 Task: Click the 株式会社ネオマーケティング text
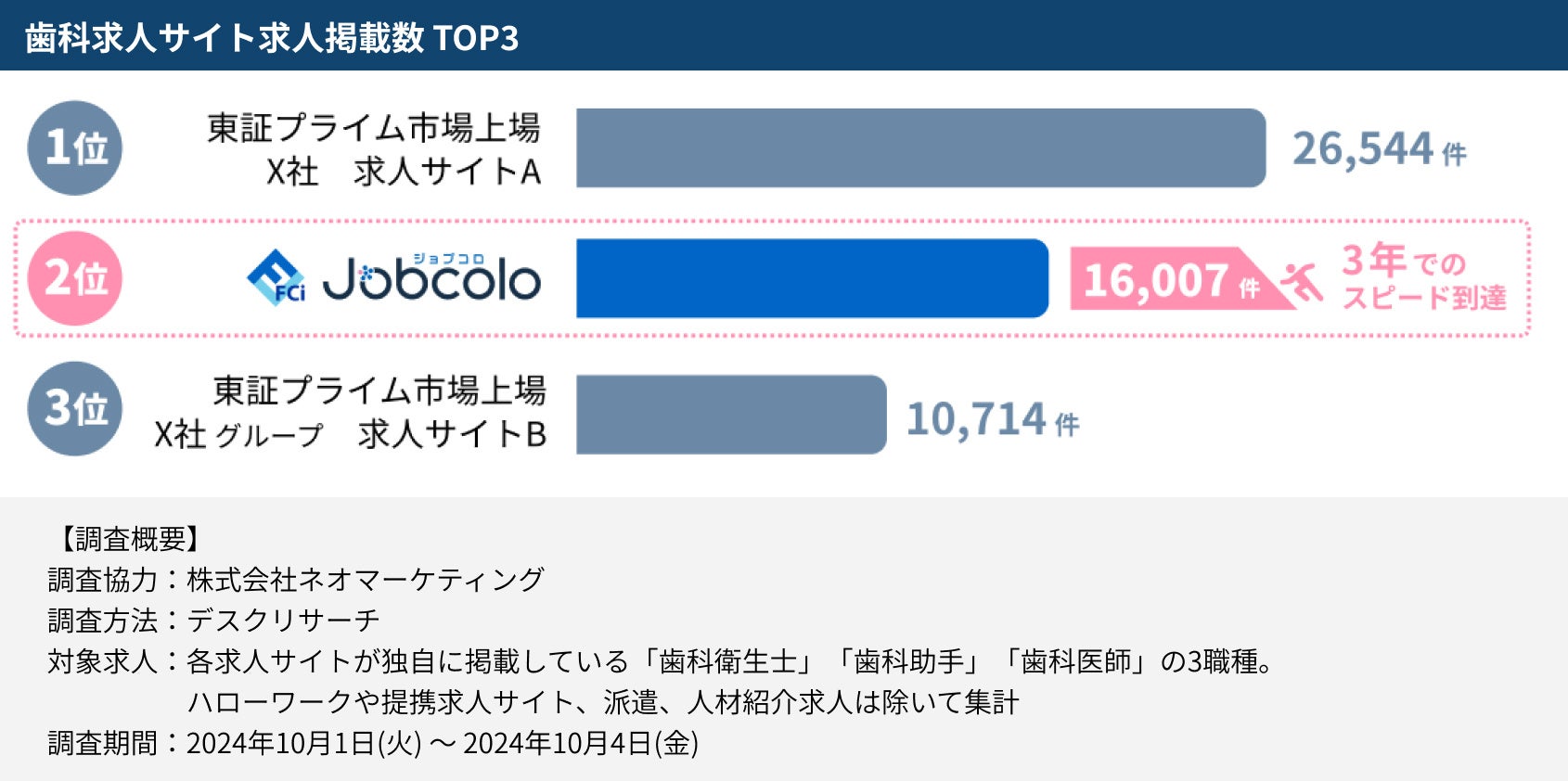365,580
